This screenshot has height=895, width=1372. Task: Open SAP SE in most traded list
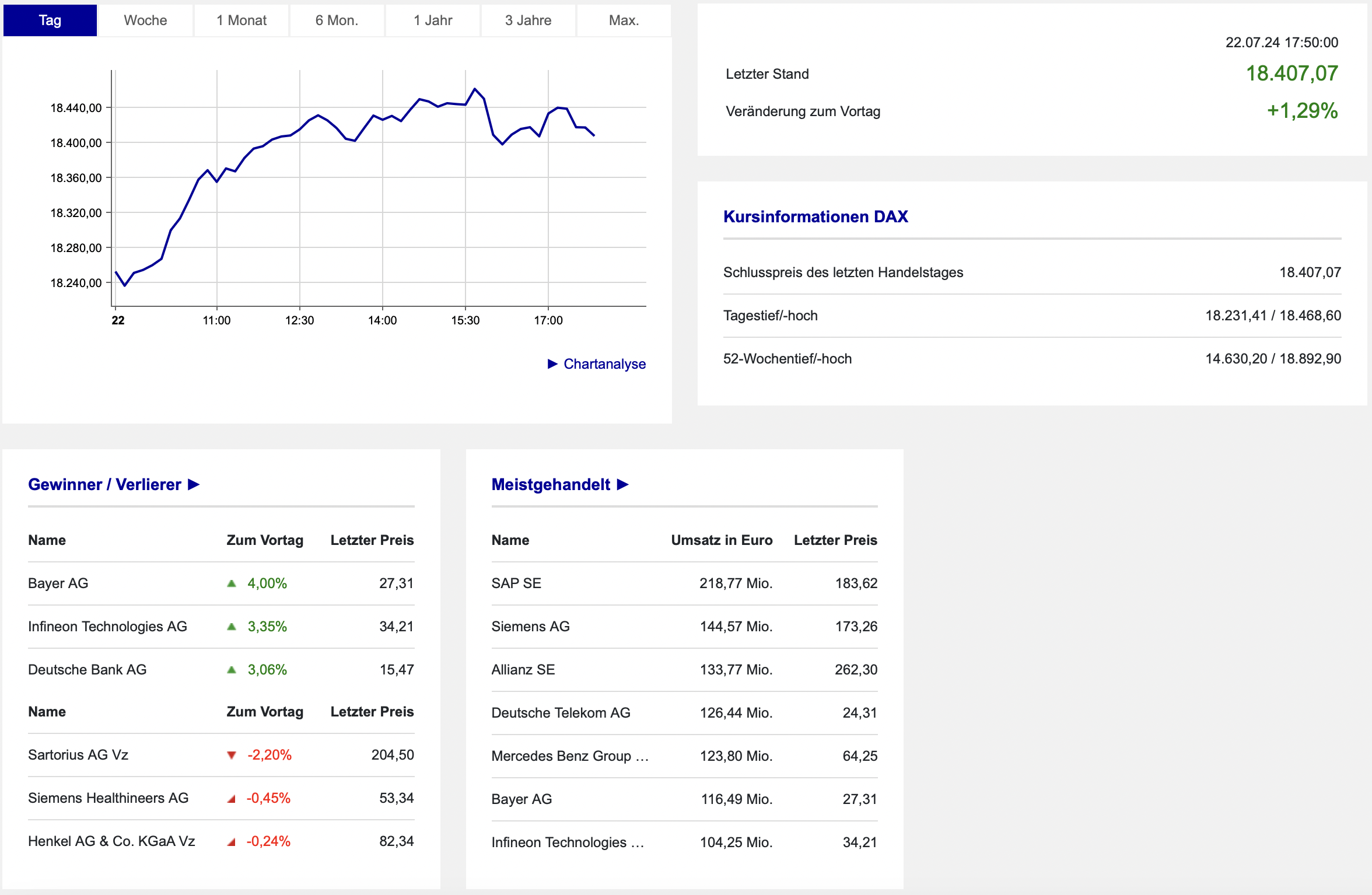click(x=516, y=583)
